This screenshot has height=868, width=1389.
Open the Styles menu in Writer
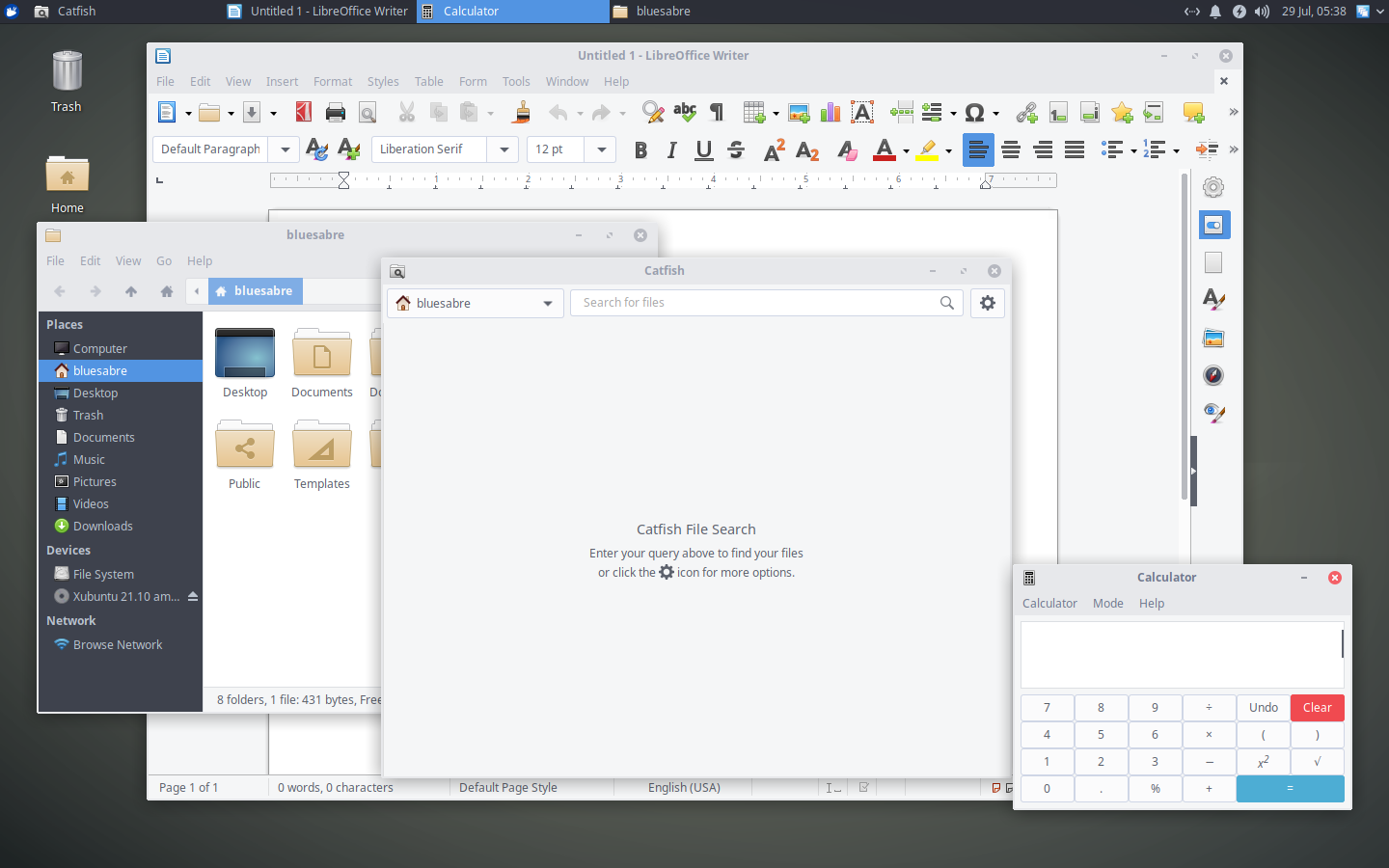pos(383,82)
